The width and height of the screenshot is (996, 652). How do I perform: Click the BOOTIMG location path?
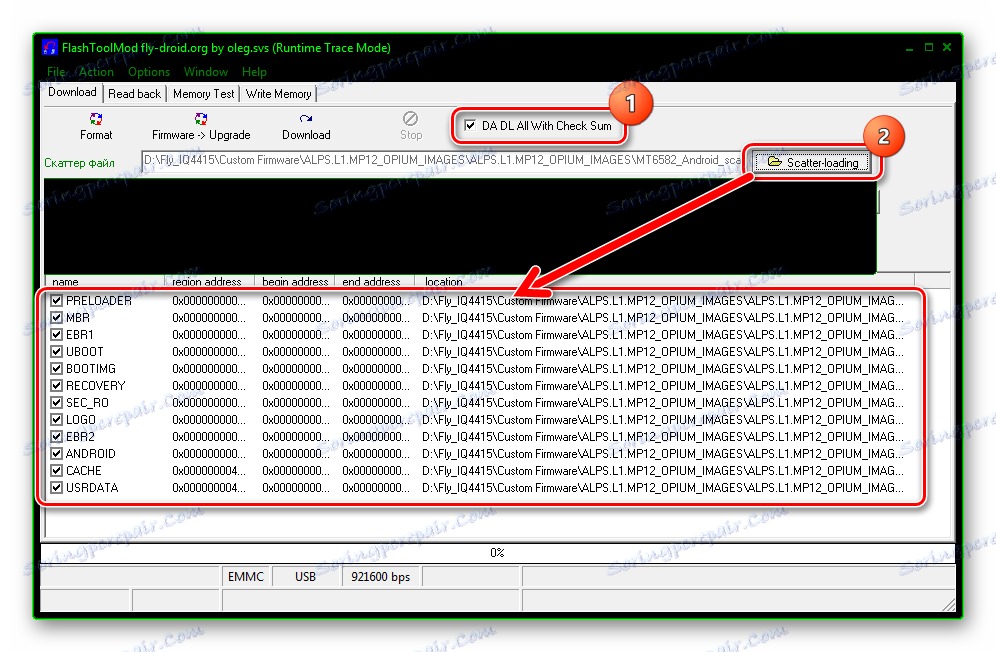[x=663, y=369]
